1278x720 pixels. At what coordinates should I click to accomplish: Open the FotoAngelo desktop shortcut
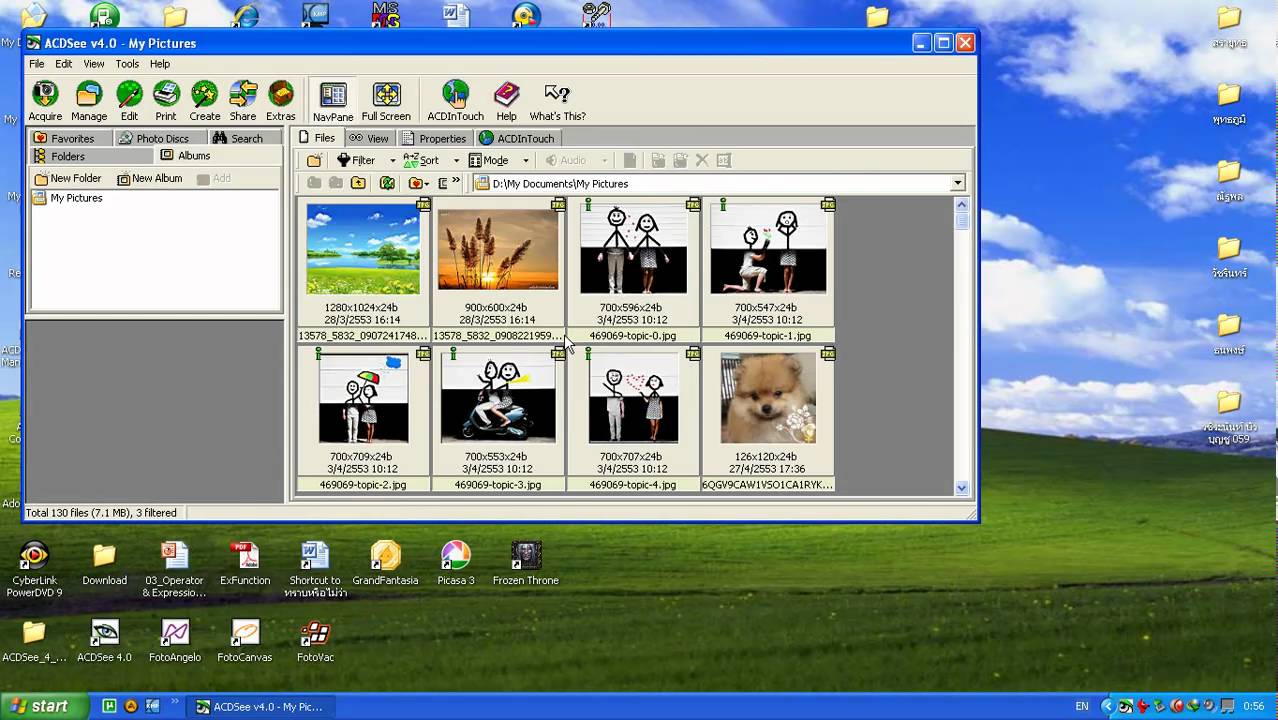[175, 641]
